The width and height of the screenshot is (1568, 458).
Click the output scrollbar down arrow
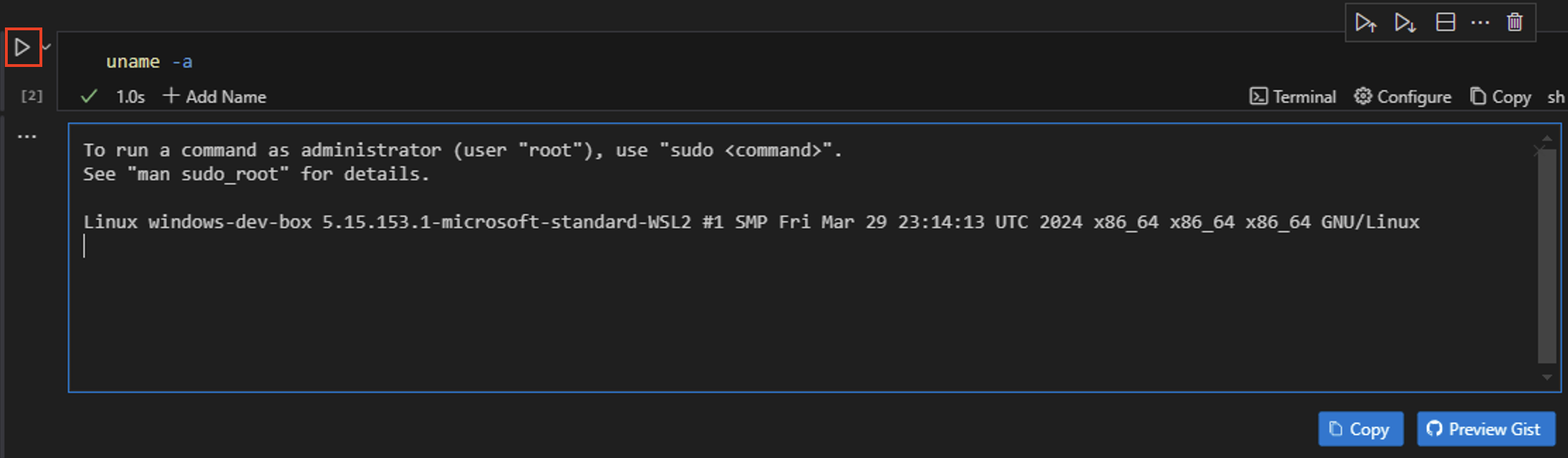click(1547, 378)
